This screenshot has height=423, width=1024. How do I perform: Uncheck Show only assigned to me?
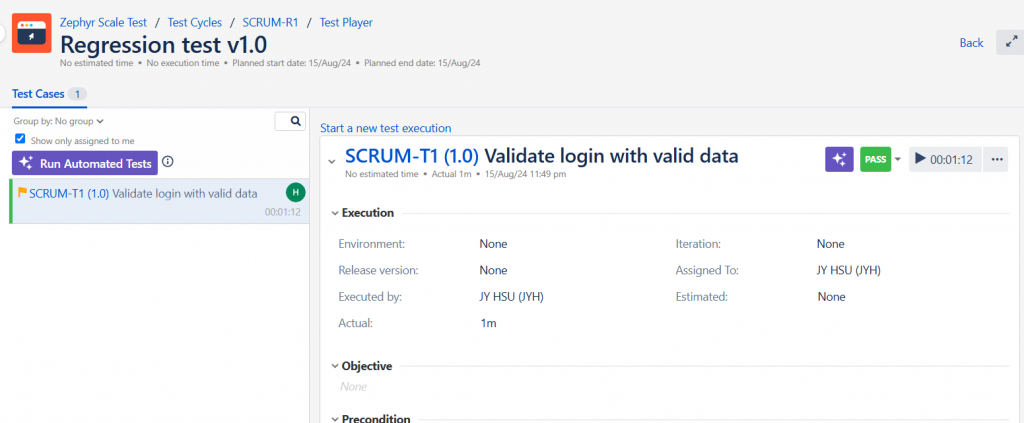(x=20, y=139)
